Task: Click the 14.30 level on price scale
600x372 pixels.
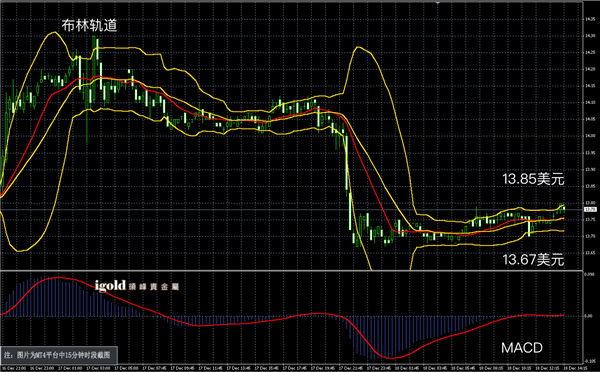Action: click(590, 36)
